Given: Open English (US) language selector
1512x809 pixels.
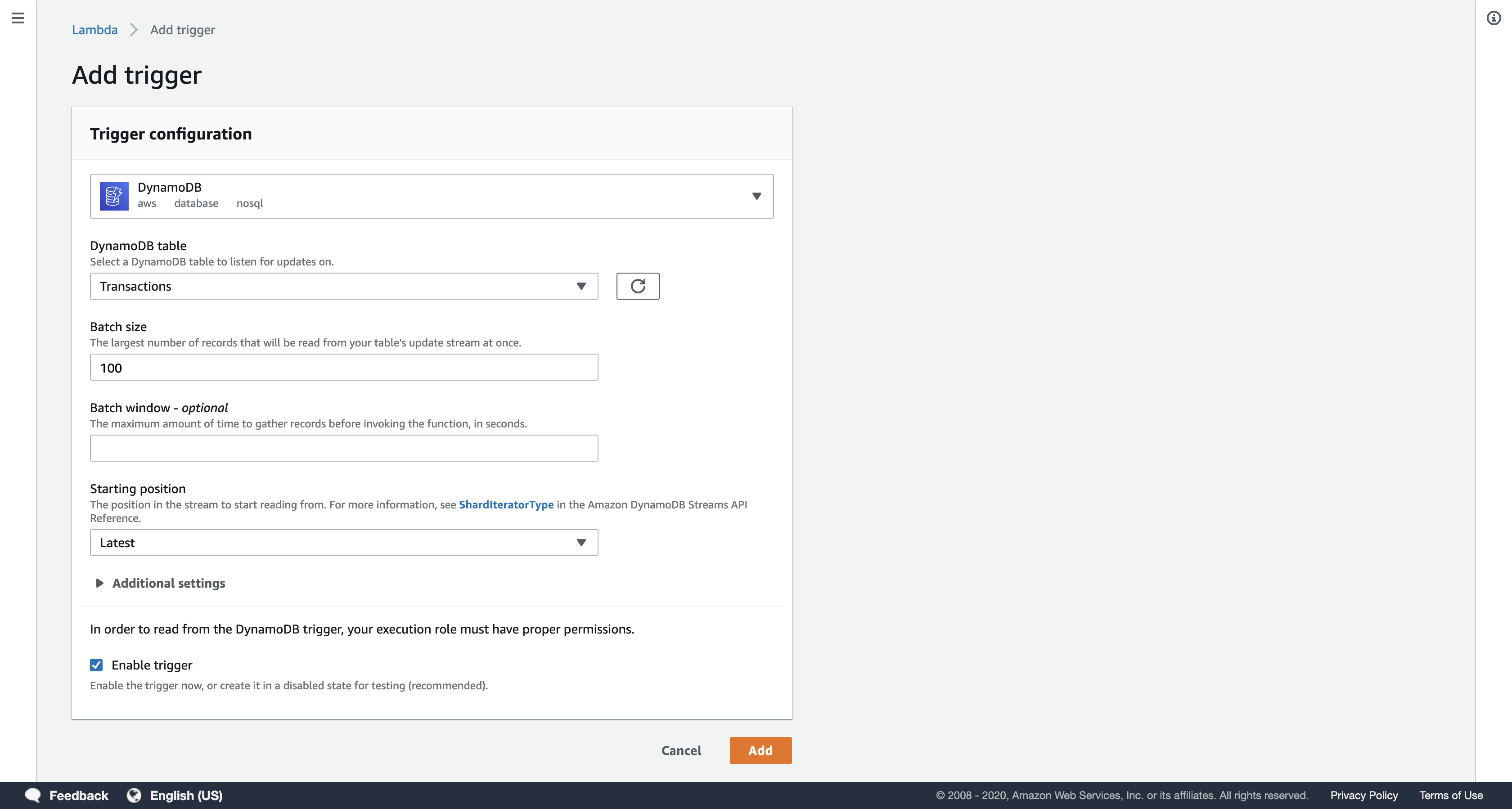Looking at the screenshot, I should [x=185, y=795].
